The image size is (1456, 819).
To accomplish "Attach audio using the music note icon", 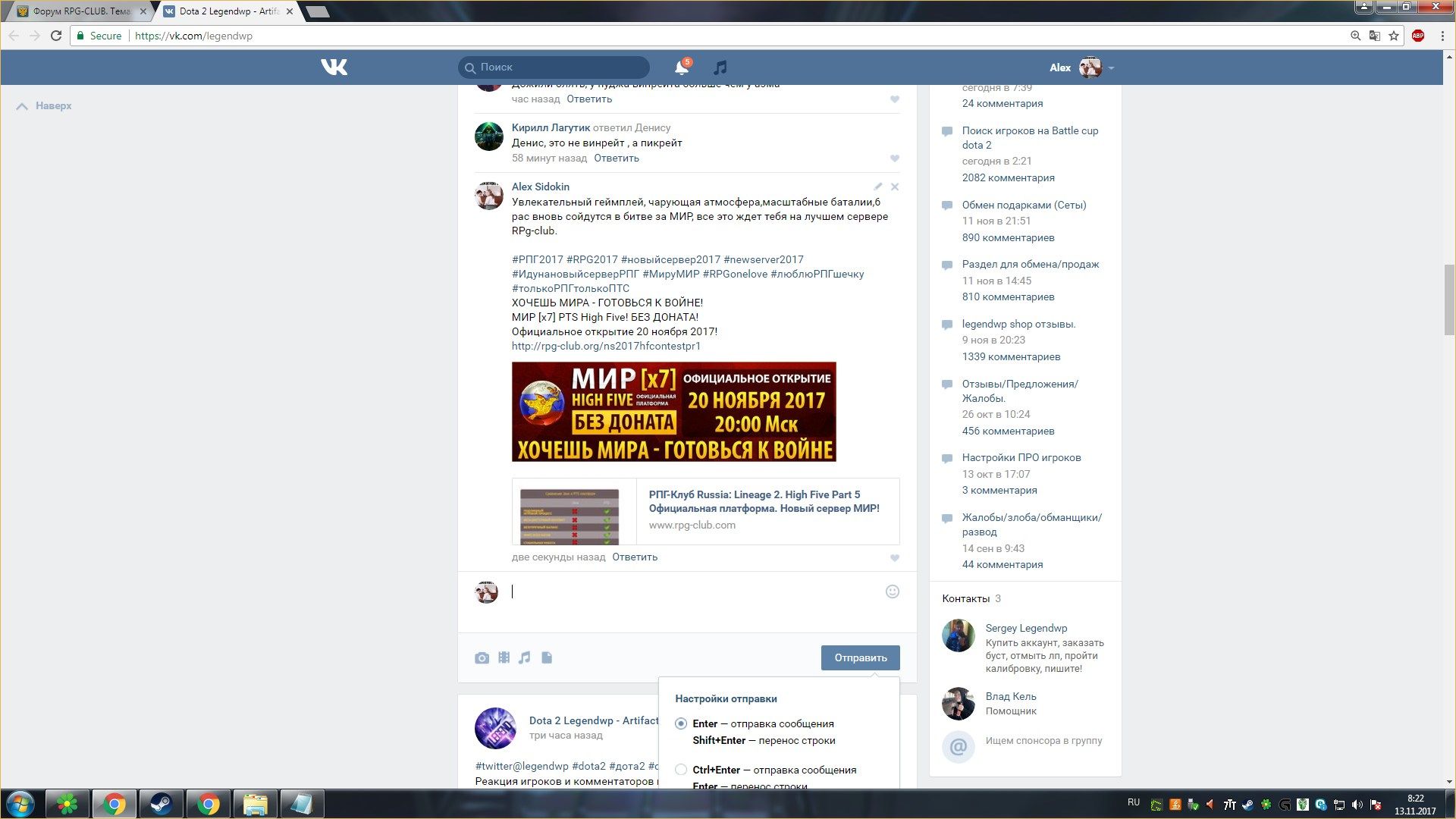I will click(x=525, y=657).
